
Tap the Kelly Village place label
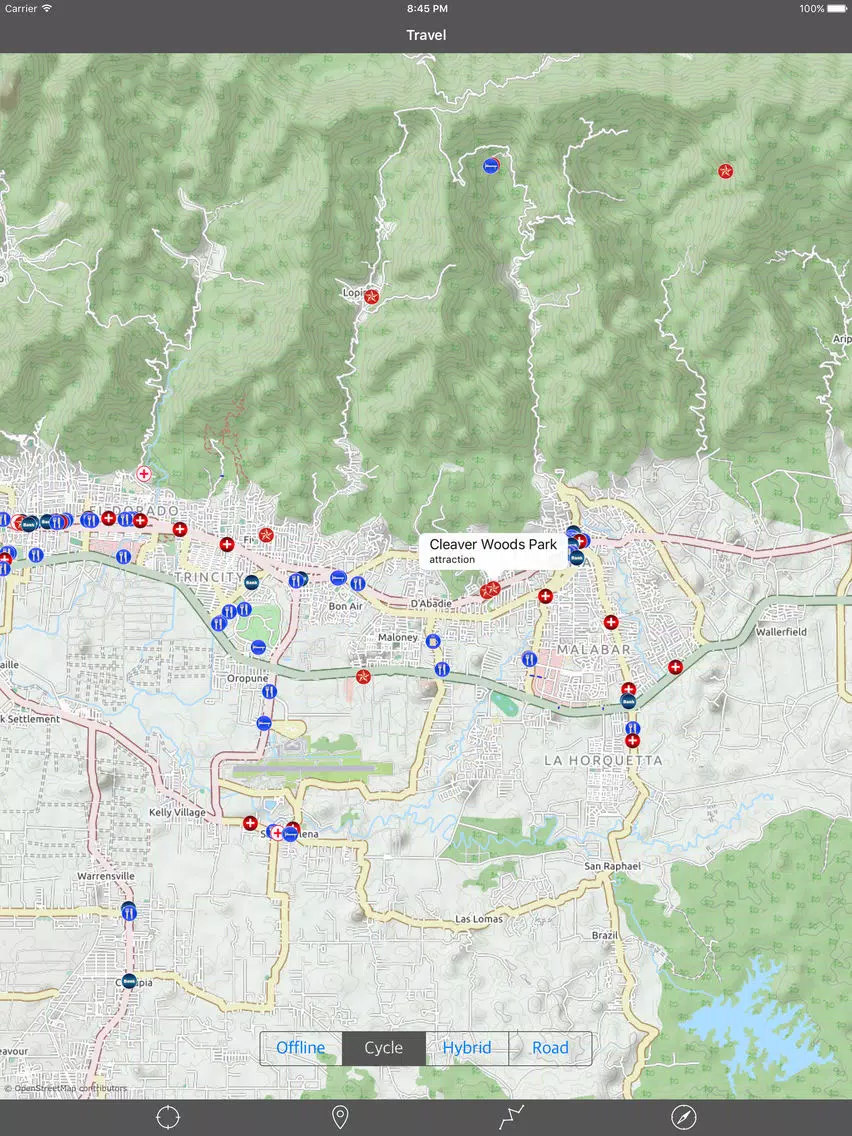[178, 812]
